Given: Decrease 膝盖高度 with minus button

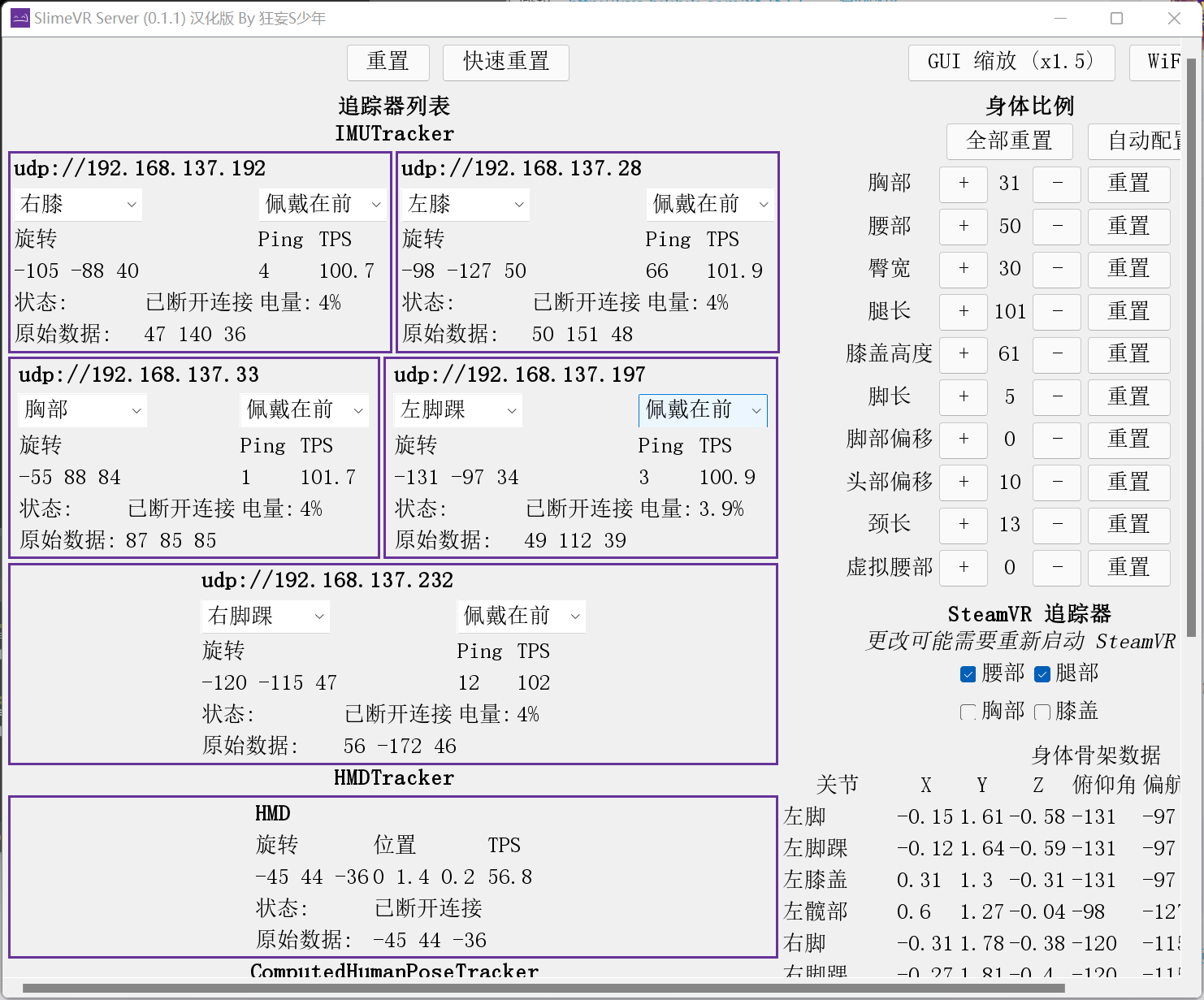Looking at the screenshot, I should (1057, 354).
